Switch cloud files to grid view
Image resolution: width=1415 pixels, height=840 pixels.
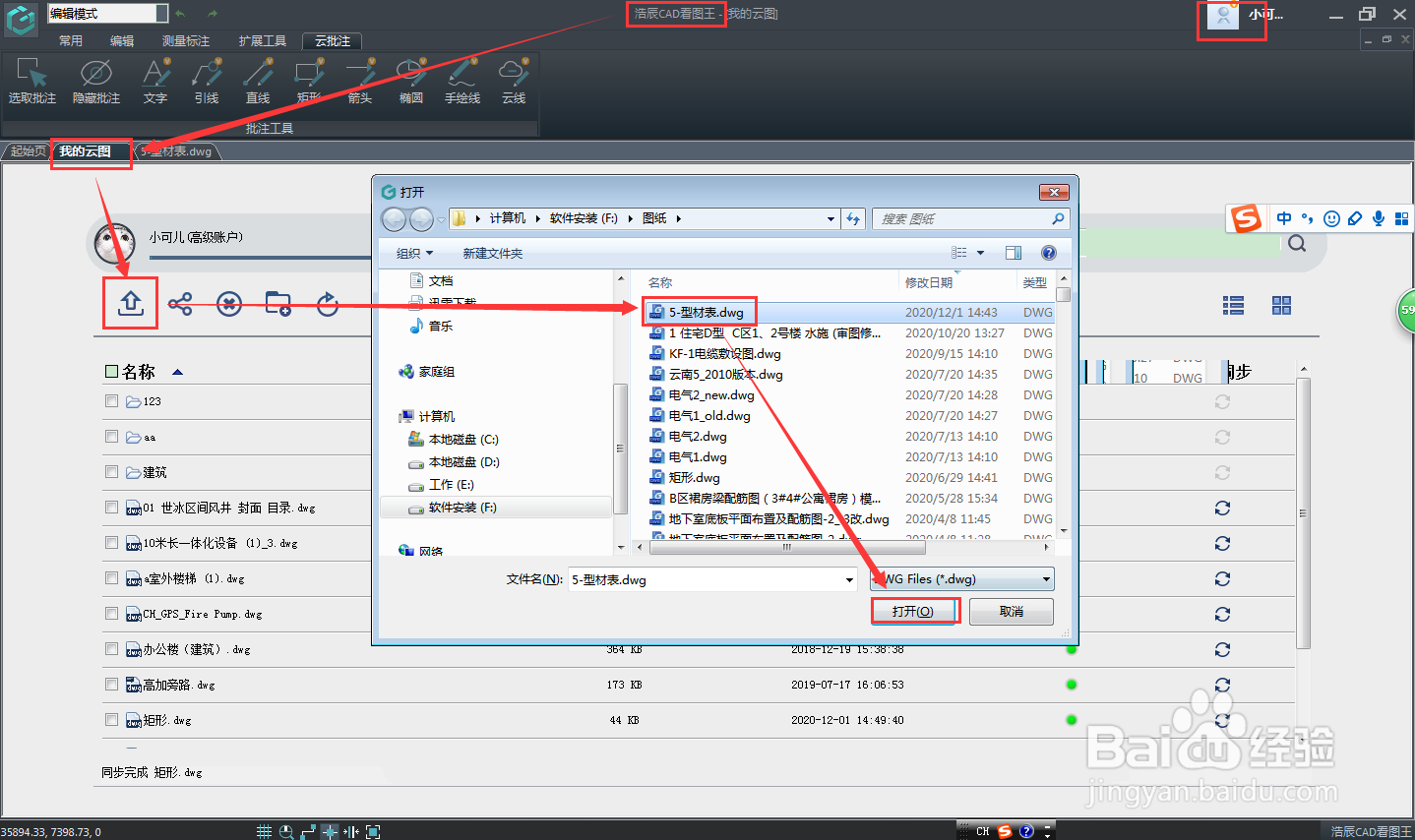tap(1281, 306)
